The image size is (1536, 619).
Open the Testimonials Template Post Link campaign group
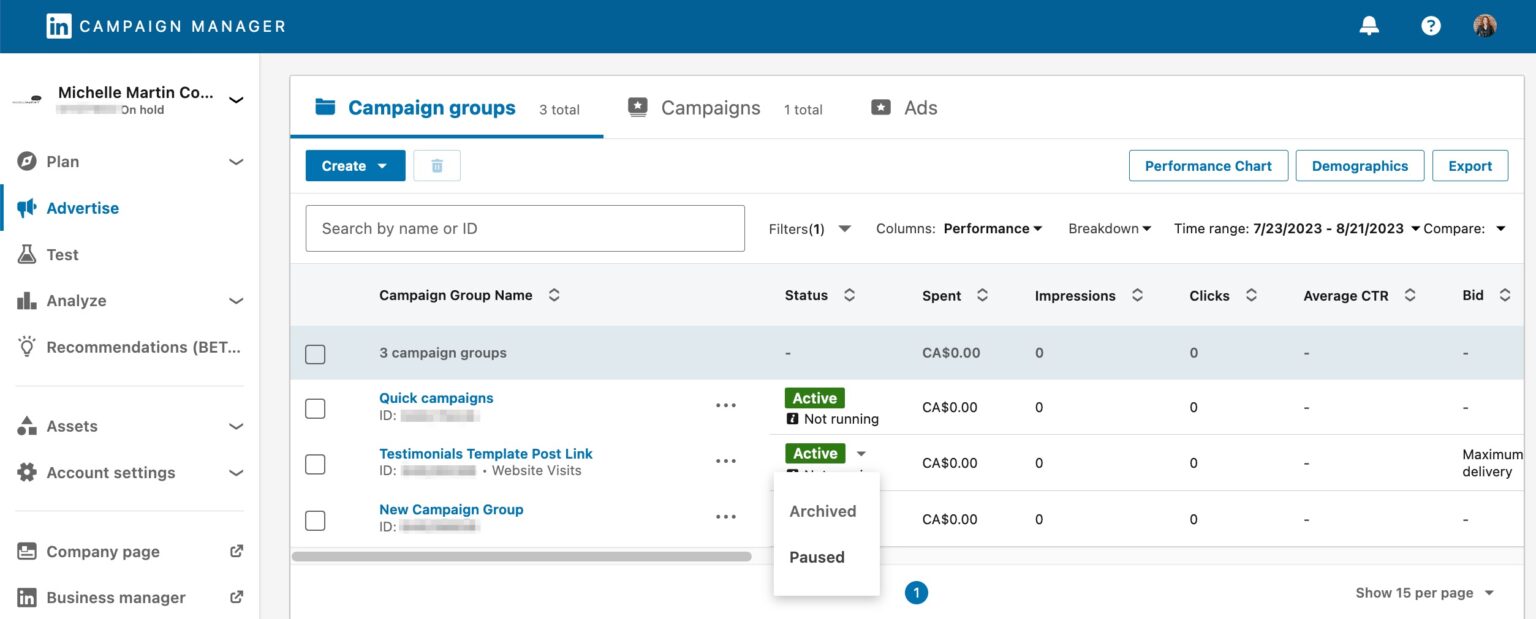pos(485,453)
